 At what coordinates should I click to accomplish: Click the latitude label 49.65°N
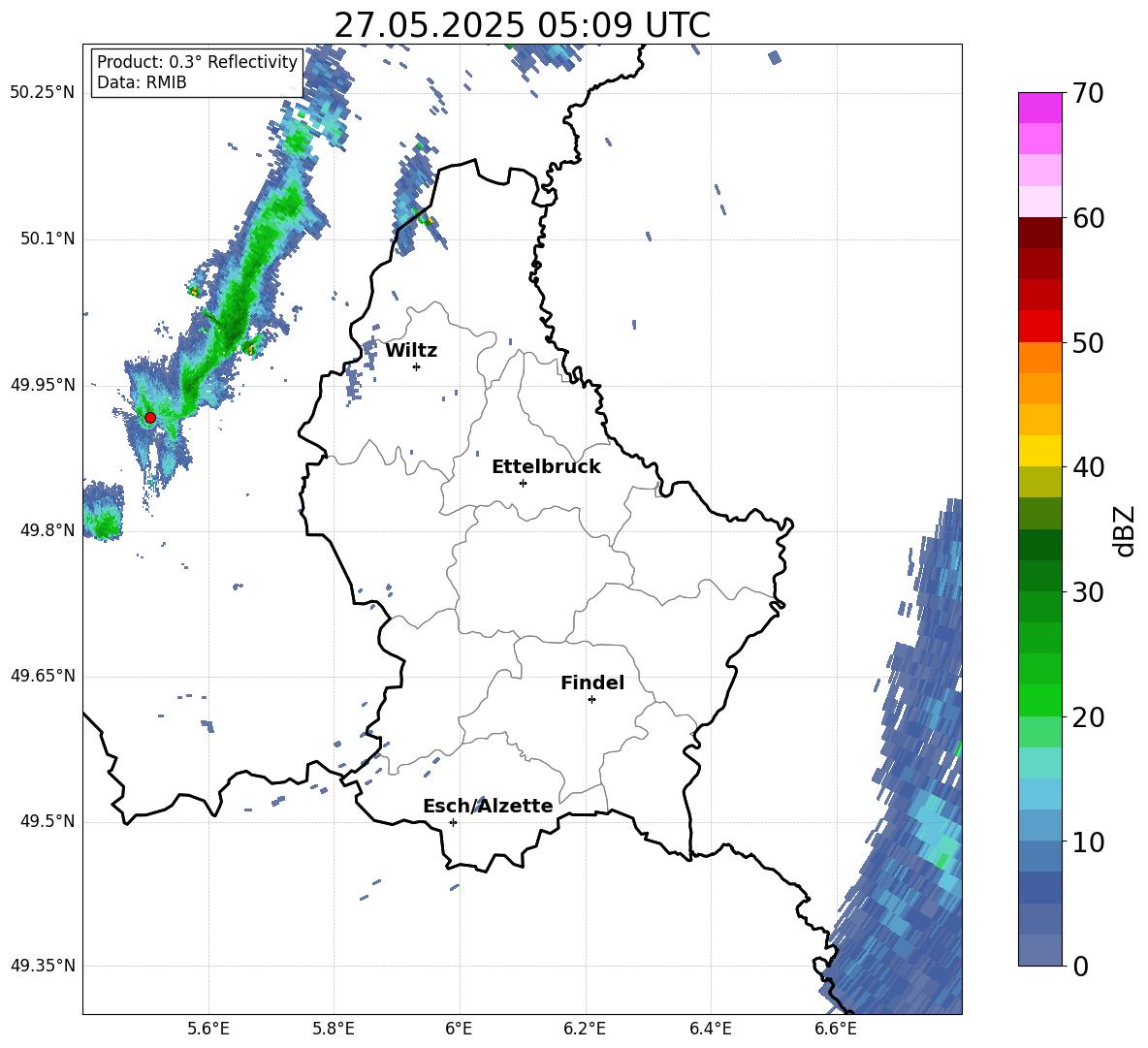[43, 676]
